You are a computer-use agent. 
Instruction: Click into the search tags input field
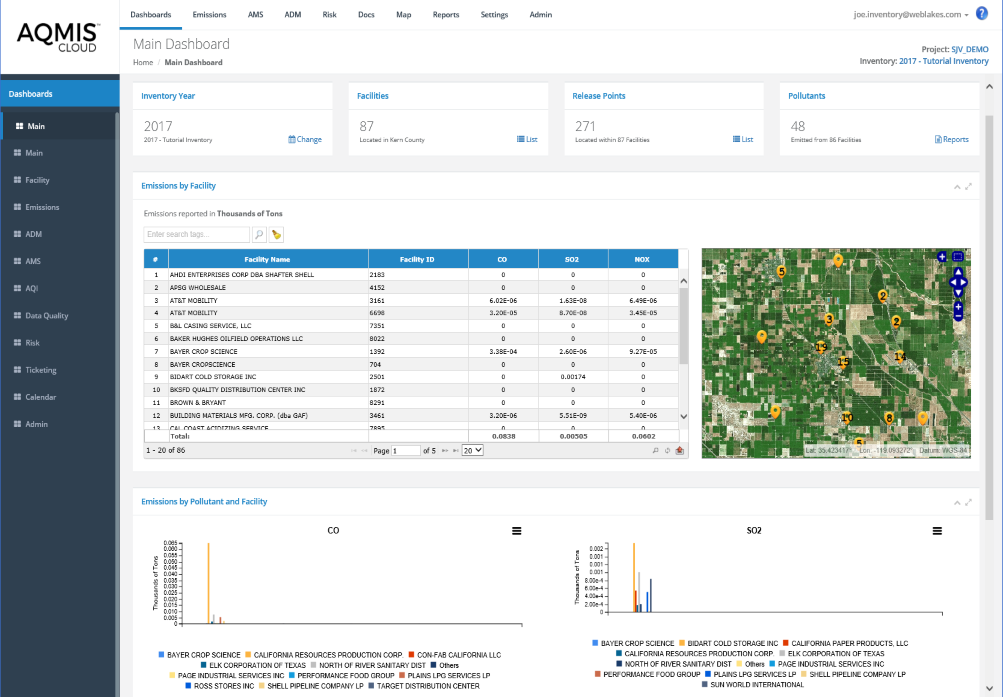[196, 235]
